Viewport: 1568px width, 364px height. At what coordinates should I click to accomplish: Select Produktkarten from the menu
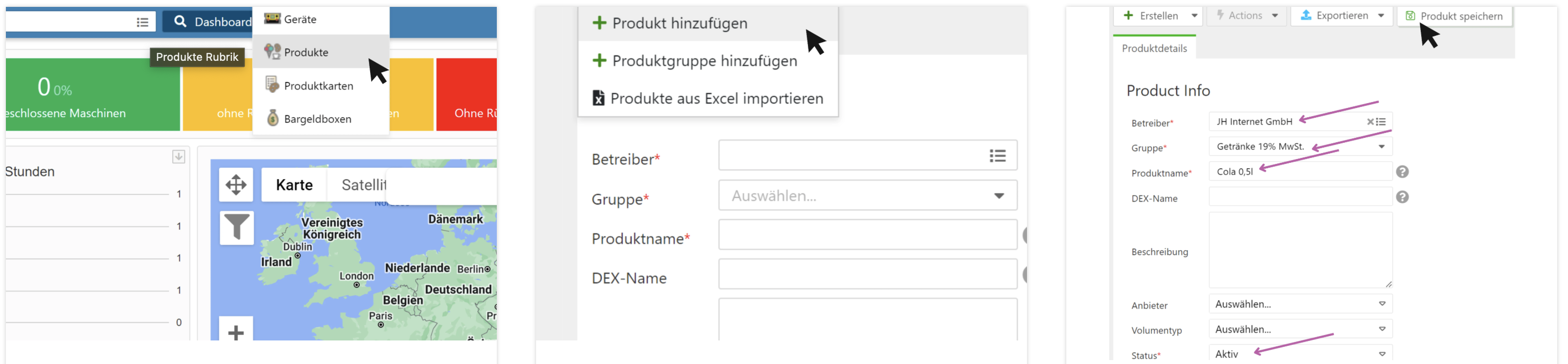click(x=318, y=86)
